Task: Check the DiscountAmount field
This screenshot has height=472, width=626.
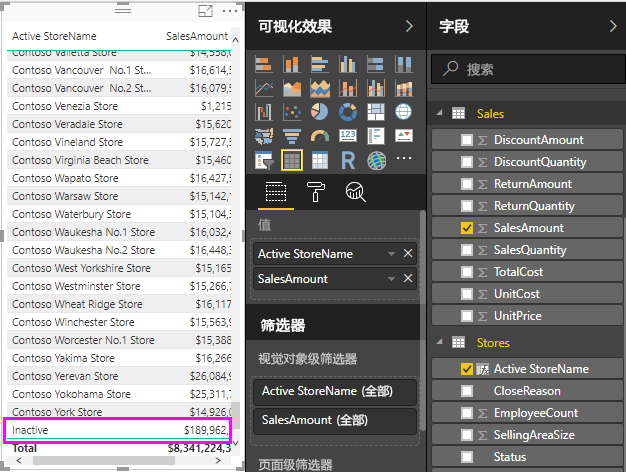Action: (467, 140)
